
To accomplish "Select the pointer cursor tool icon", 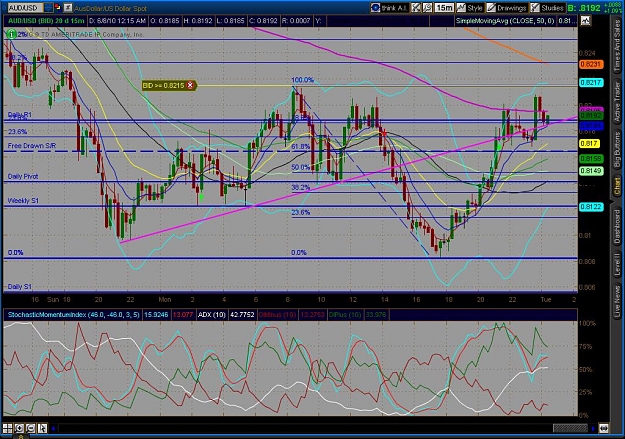I will tap(42, 429).
